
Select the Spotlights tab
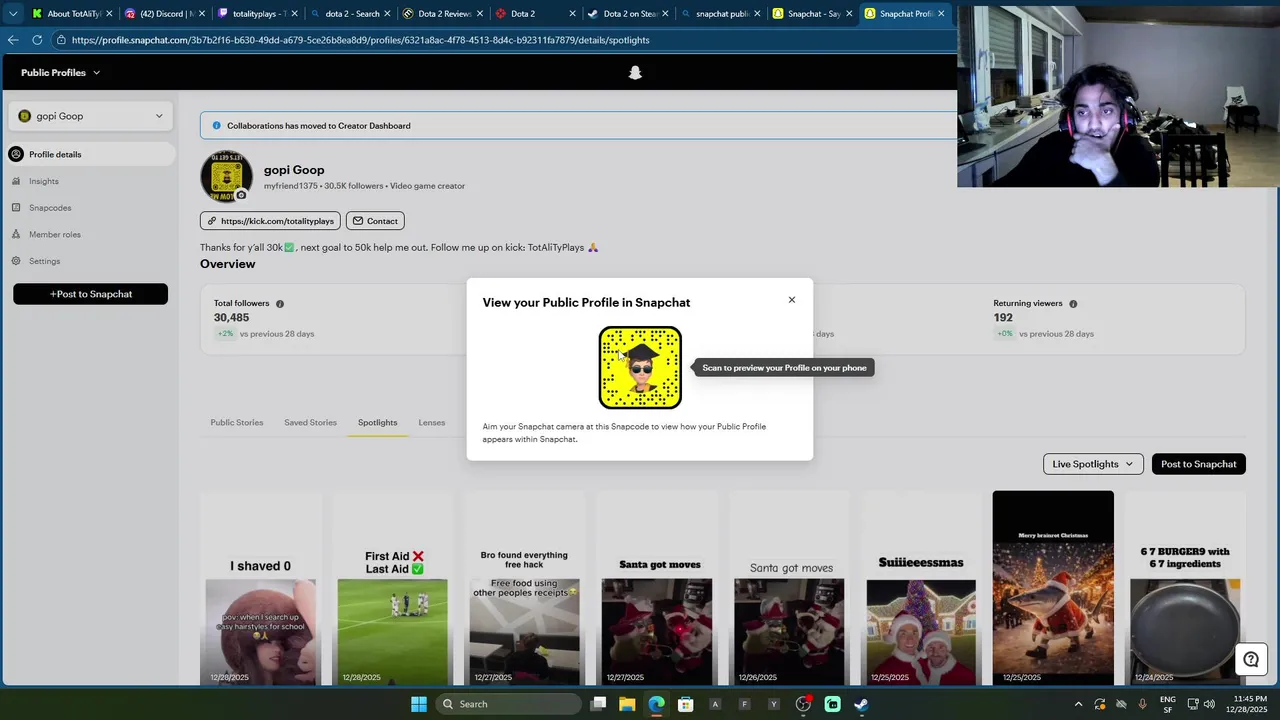click(378, 423)
